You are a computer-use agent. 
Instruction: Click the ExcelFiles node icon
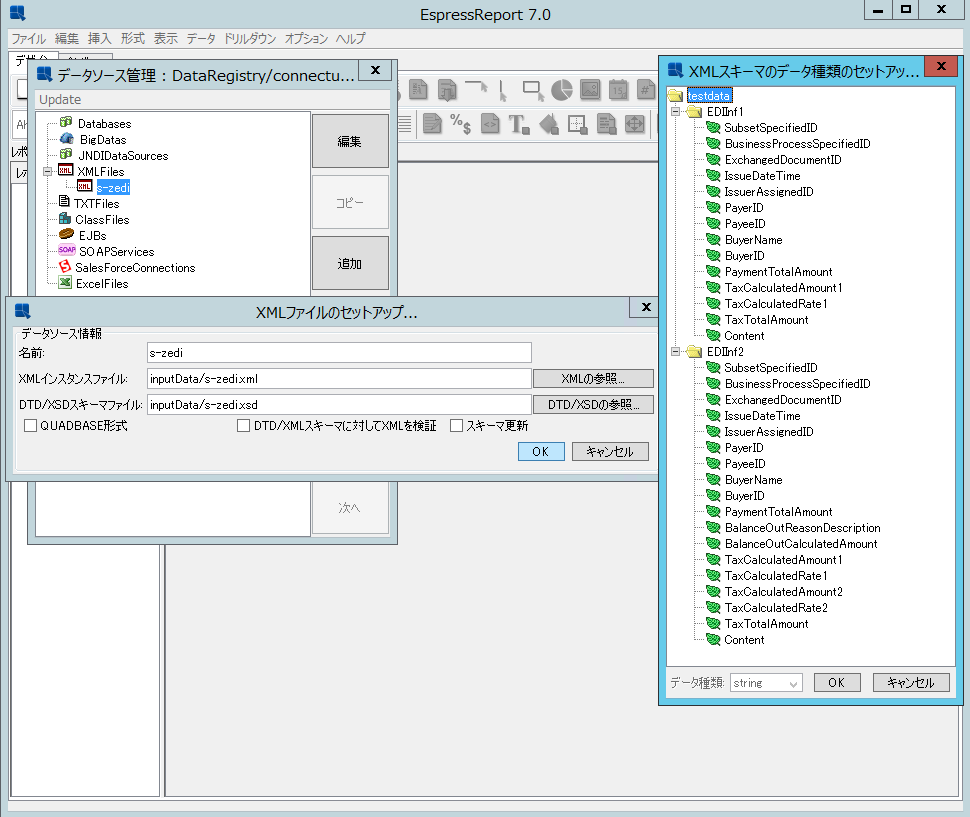(x=65, y=283)
